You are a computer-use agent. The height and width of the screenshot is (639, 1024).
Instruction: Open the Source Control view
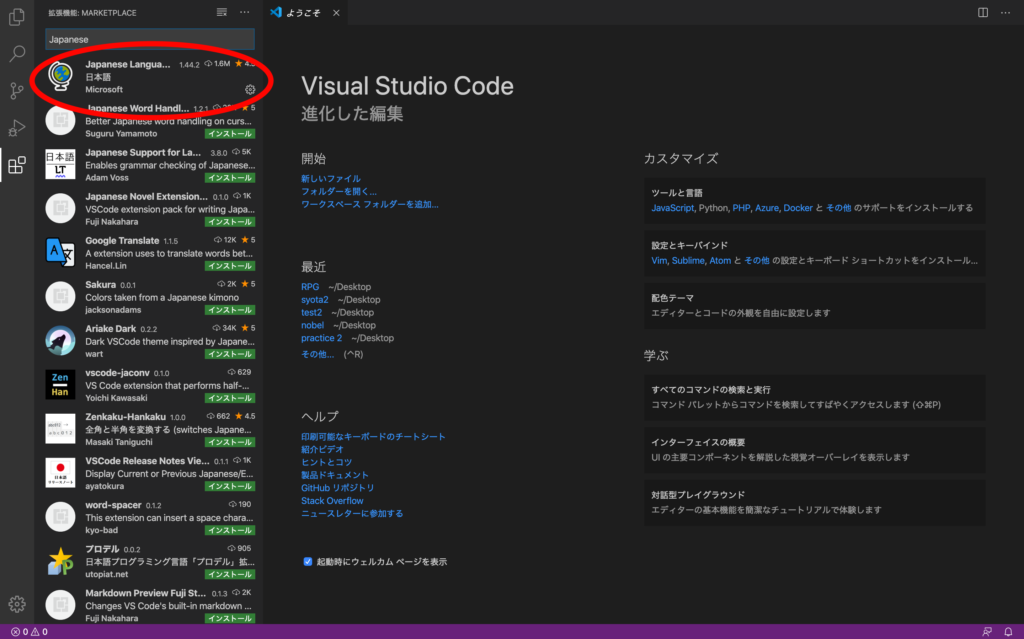click(x=17, y=90)
